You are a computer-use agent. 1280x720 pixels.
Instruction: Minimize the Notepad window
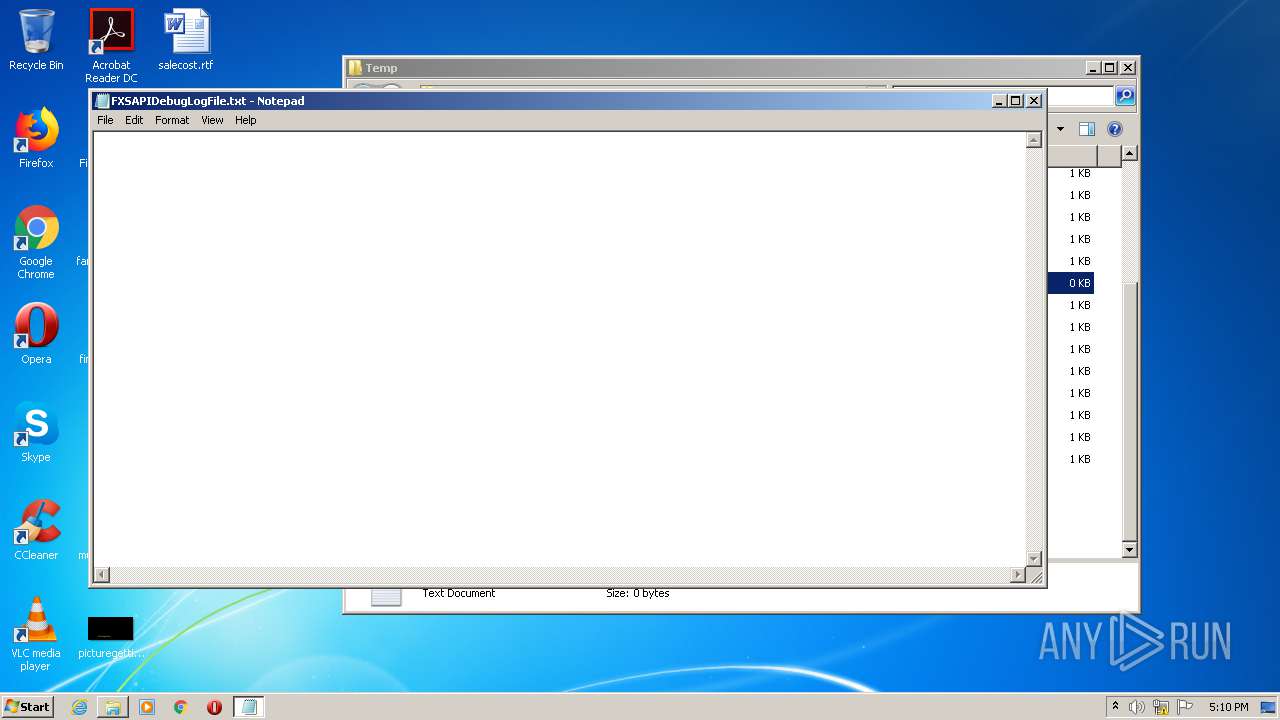coord(999,101)
